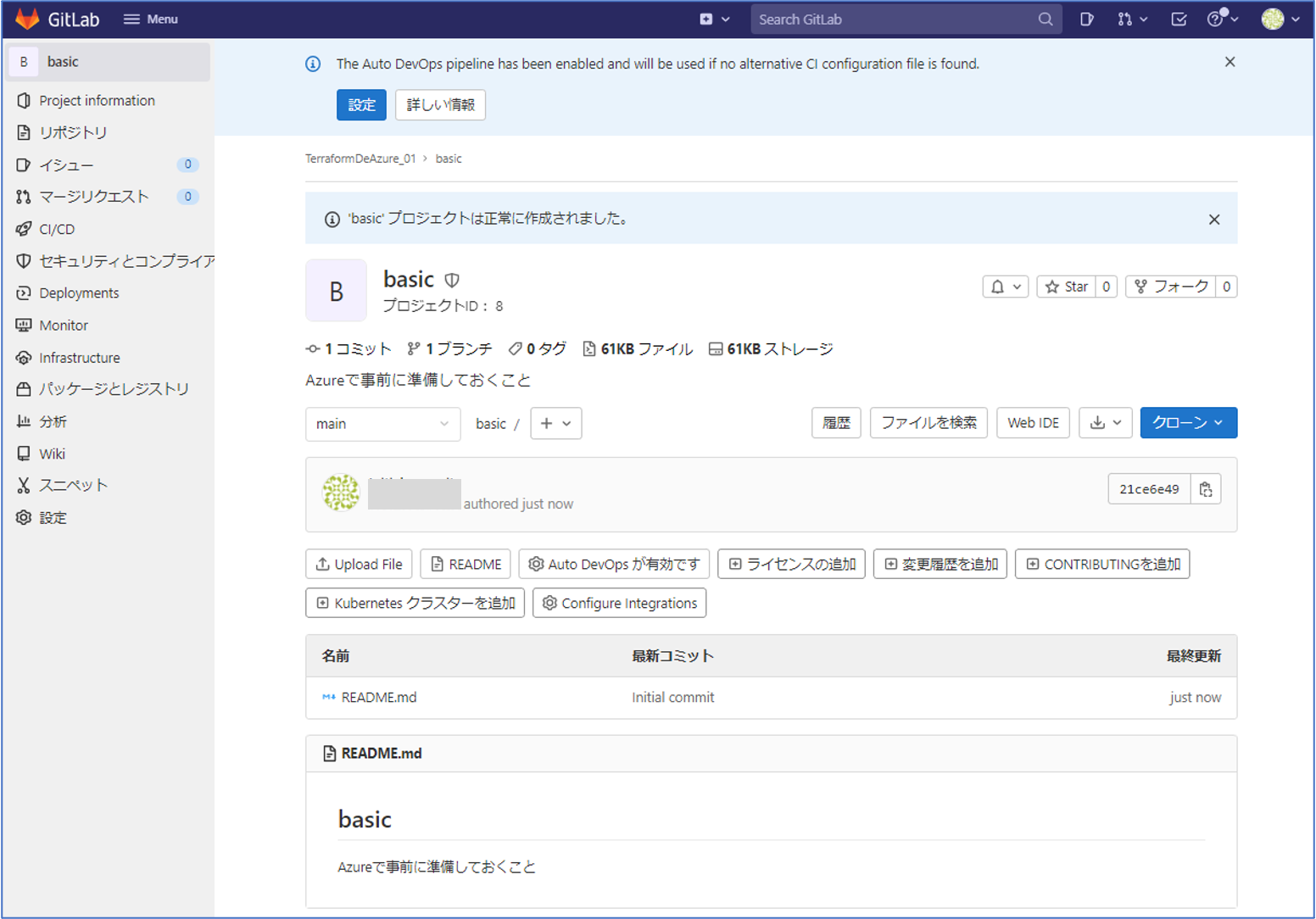Image resolution: width=1316 pixels, height=919 pixels.
Task: Click the blue 設定 button in banner
Action: (x=361, y=105)
